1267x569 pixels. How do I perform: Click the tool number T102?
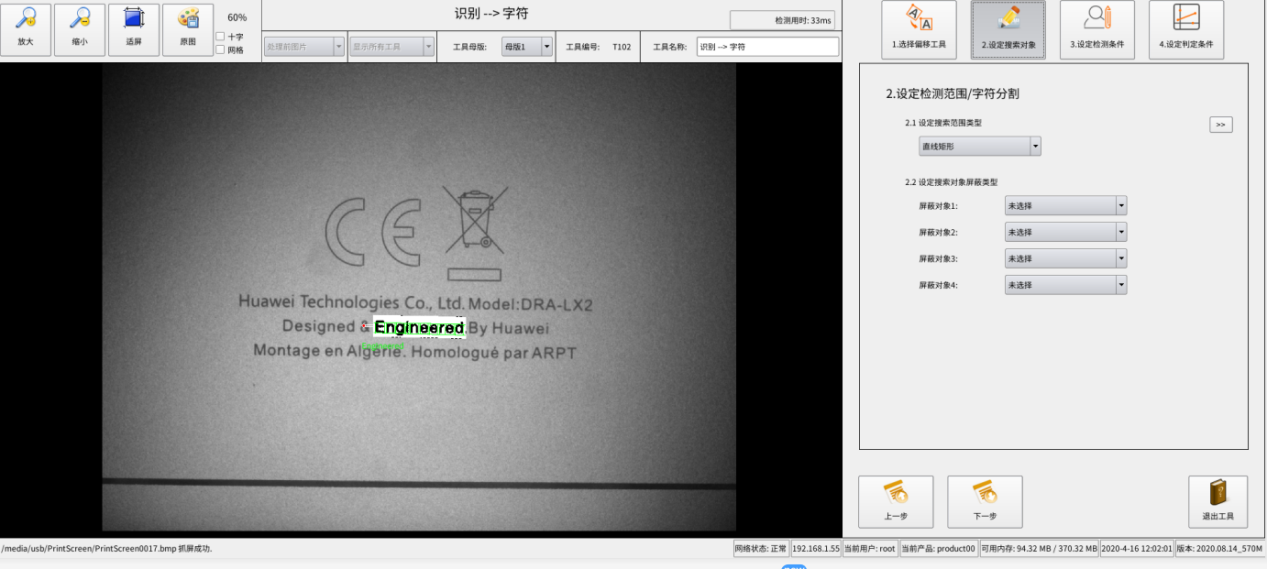click(x=622, y=47)
